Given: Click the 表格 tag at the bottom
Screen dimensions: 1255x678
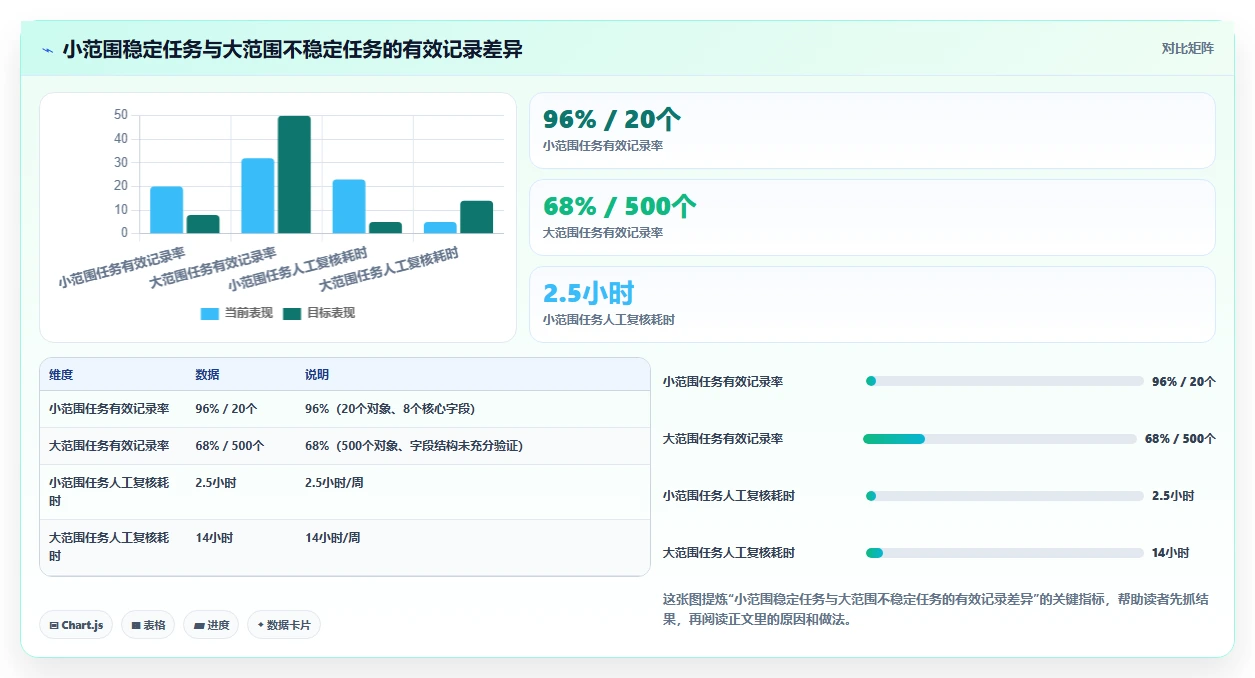Looking at the screenshot, I should (x=148, y=625).
